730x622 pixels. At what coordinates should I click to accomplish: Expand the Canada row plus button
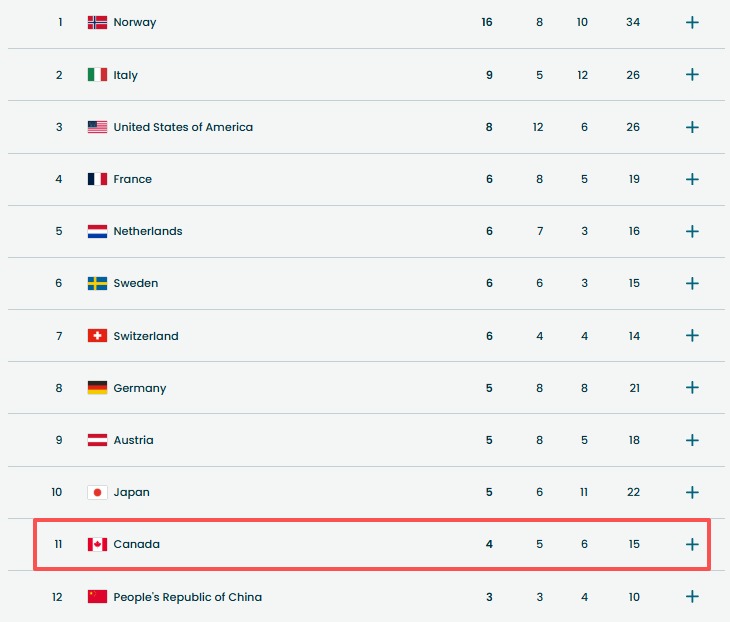(692, 544)
